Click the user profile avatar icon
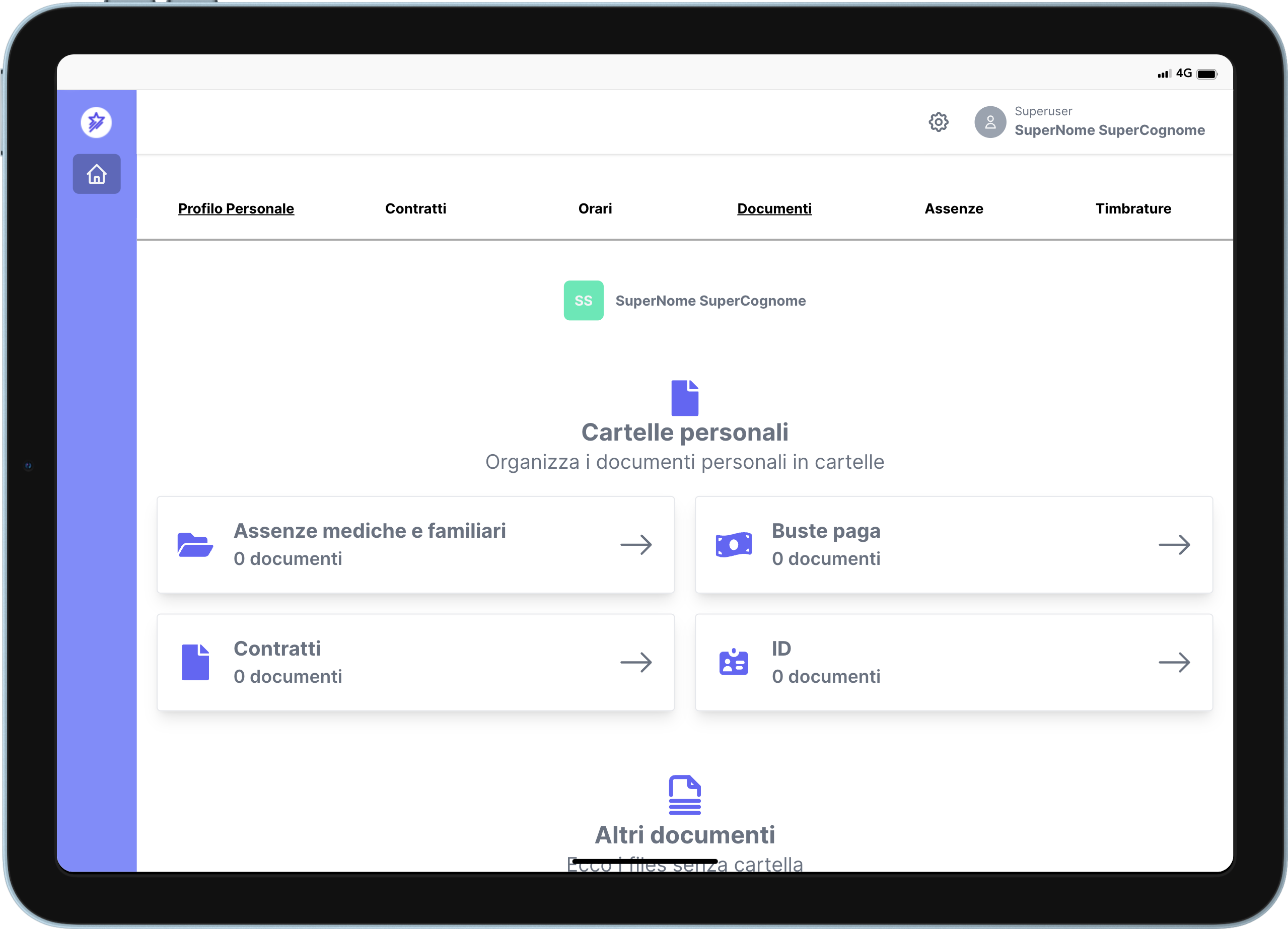The image size is (1288, 929). 990,121
